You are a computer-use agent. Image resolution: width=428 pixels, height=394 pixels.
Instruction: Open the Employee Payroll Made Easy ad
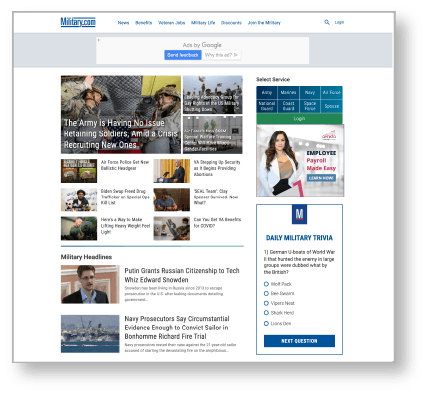coord(300,161)
